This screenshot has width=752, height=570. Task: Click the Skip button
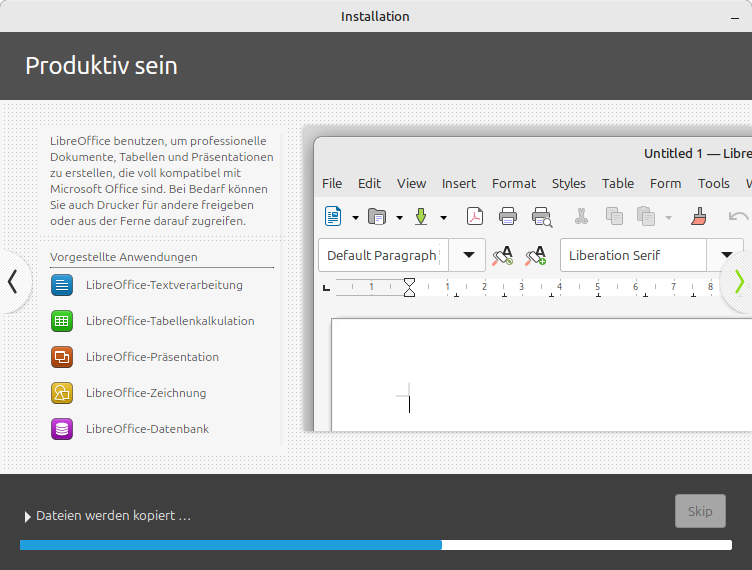coord(700,511)
